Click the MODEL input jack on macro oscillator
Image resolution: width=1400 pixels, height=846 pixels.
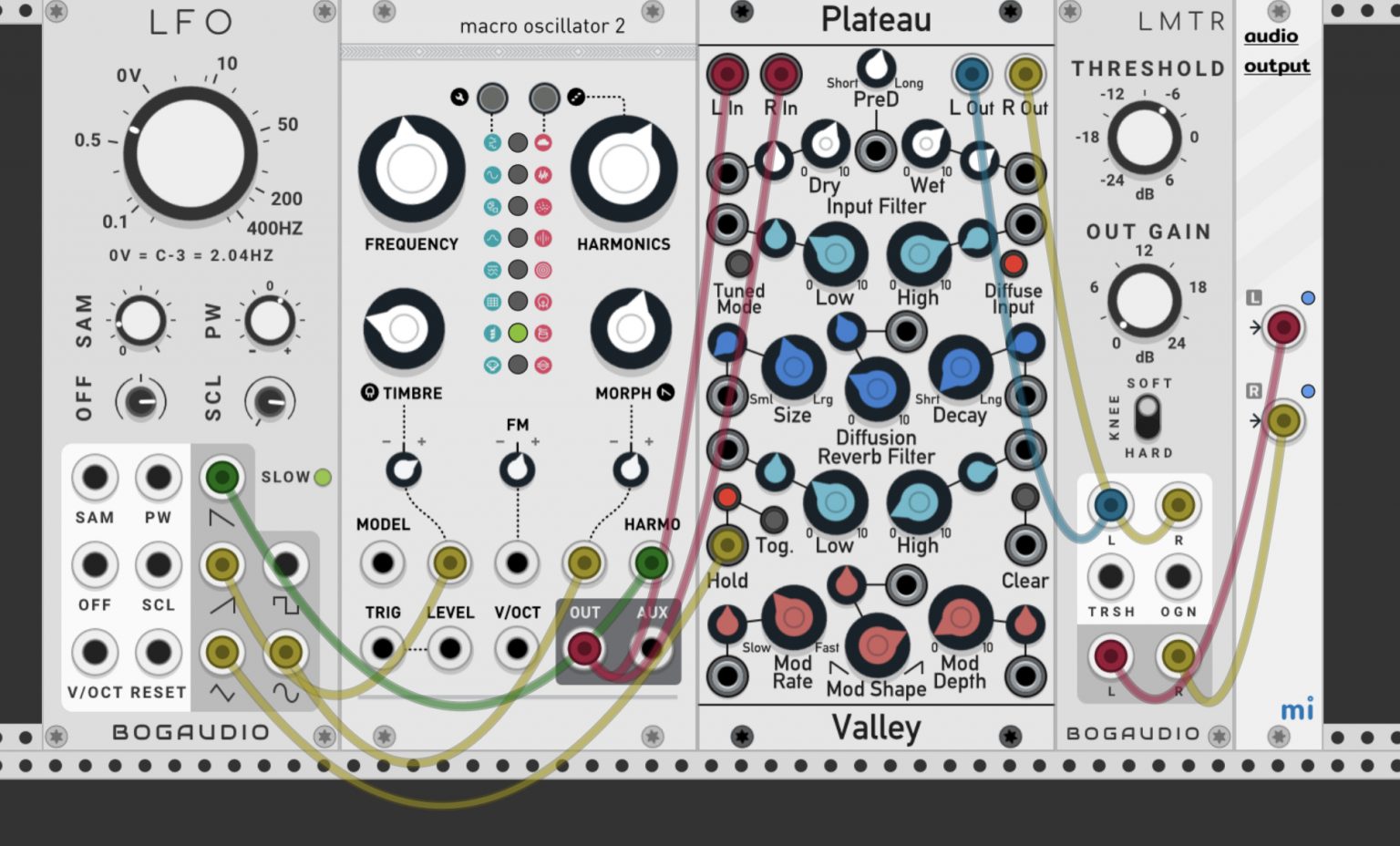(383, 563)
